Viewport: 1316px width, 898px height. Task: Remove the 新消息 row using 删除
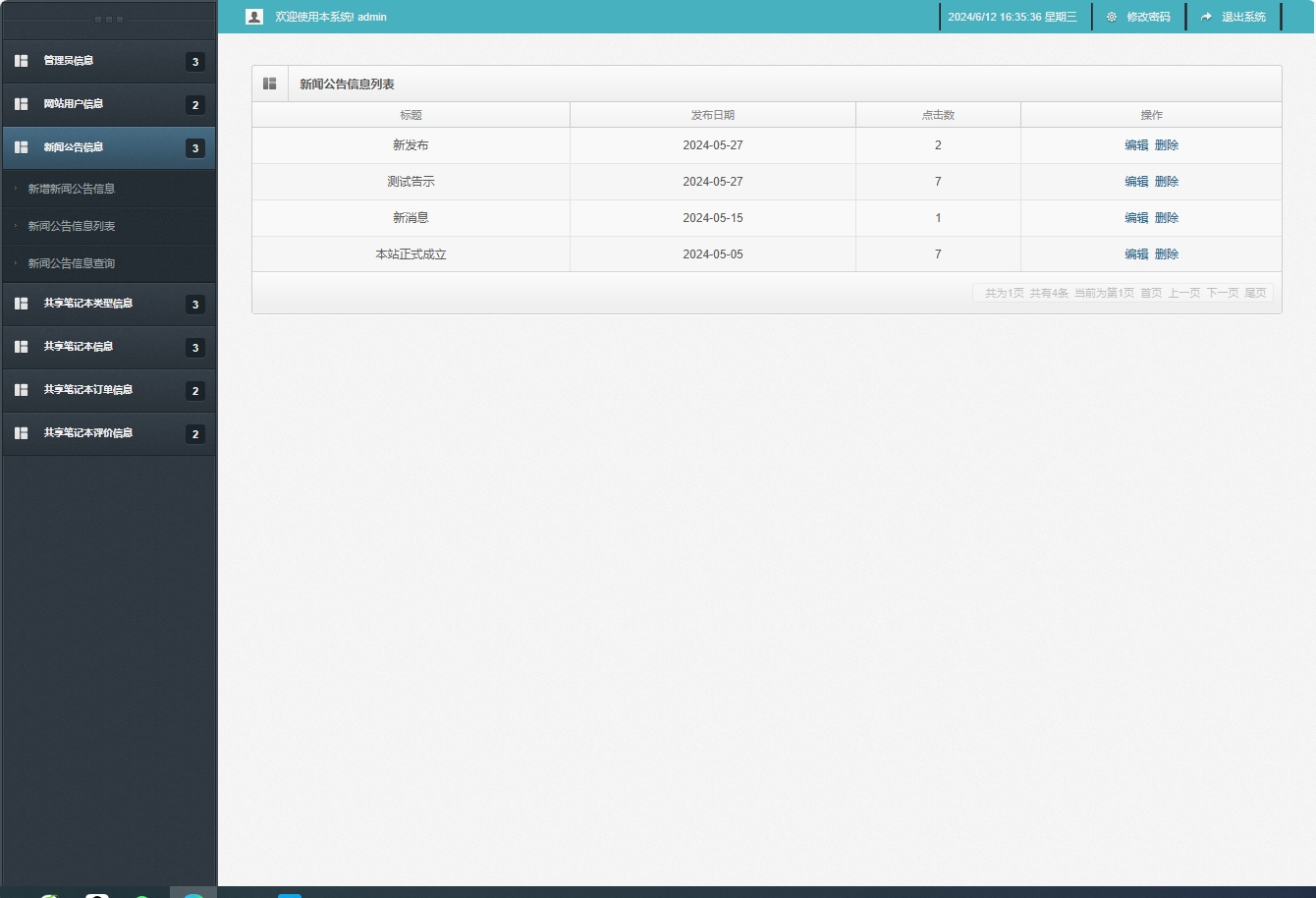pos(1167,218)
